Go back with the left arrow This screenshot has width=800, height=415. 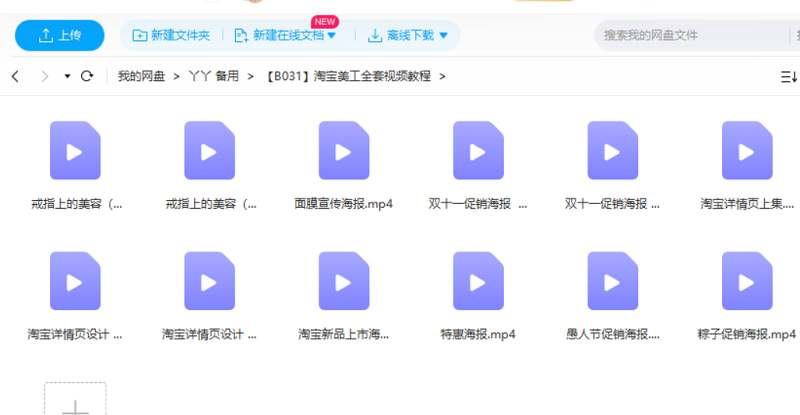[16, 76]
